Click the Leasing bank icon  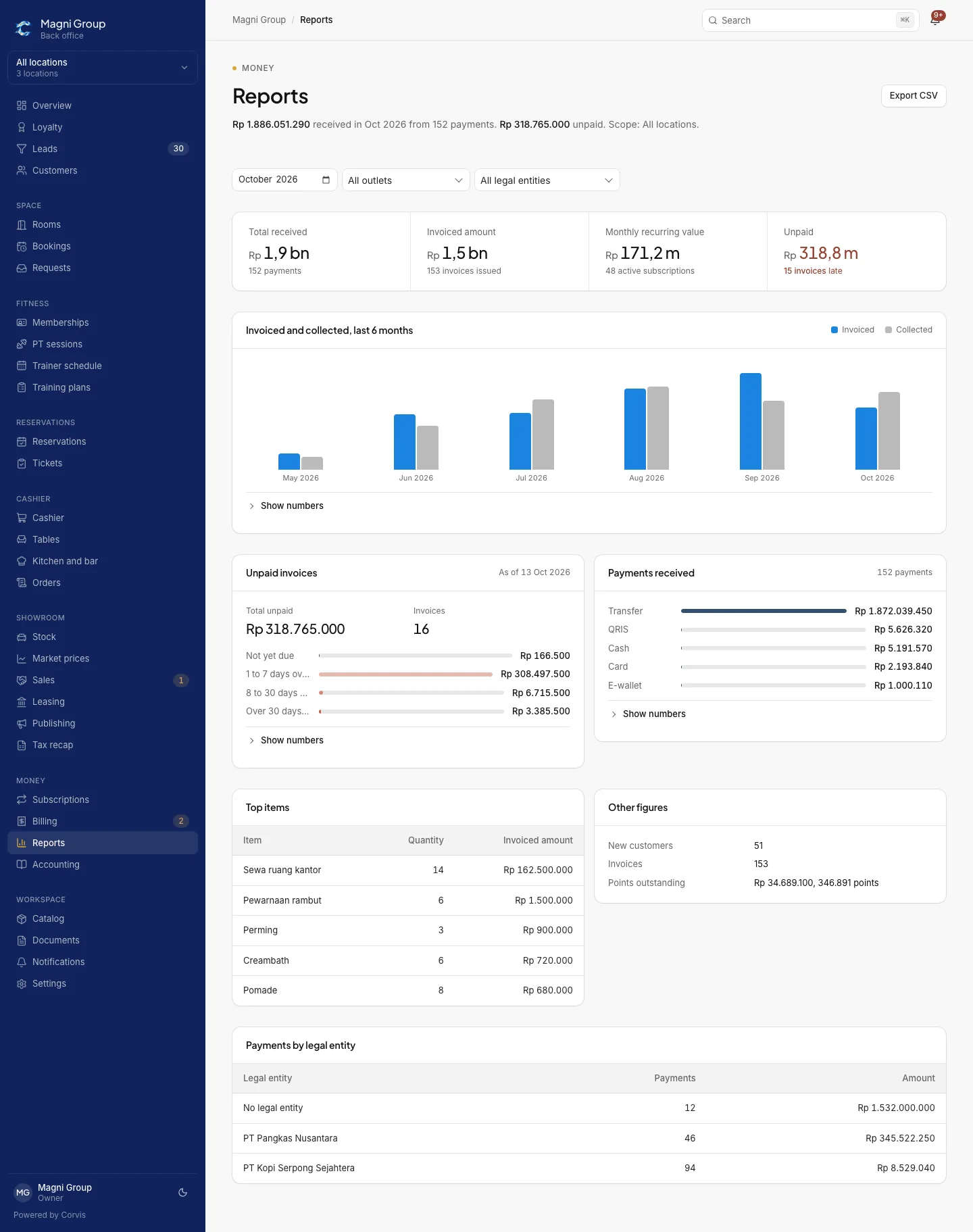click(22, 701)
